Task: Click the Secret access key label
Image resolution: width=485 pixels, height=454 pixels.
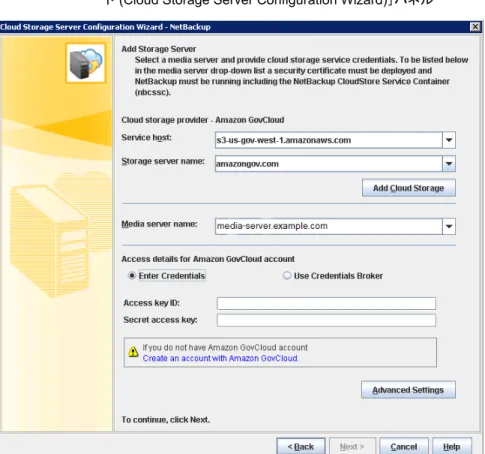Action: [160, 320]
